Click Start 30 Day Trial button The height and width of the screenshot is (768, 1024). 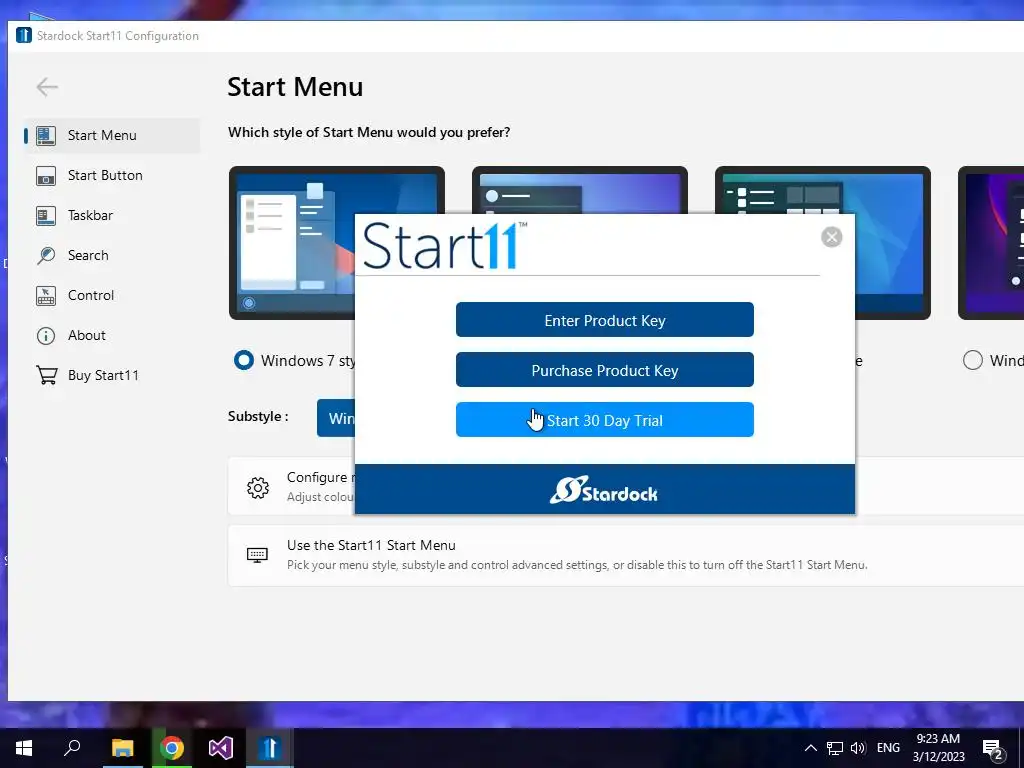pos(605,419)
